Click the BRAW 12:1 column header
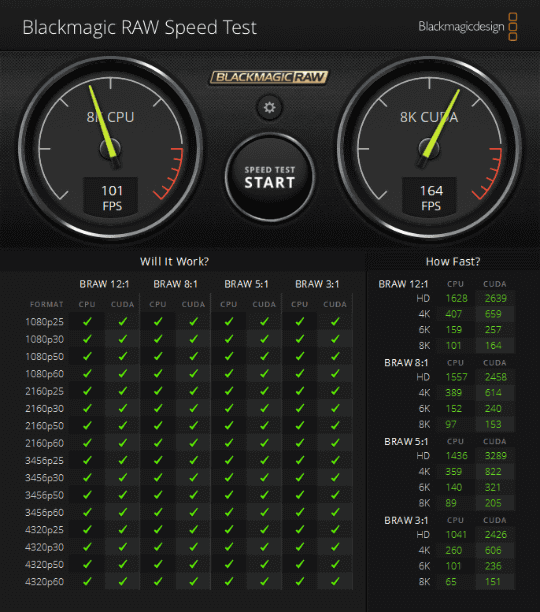 [x=104, y=284]
